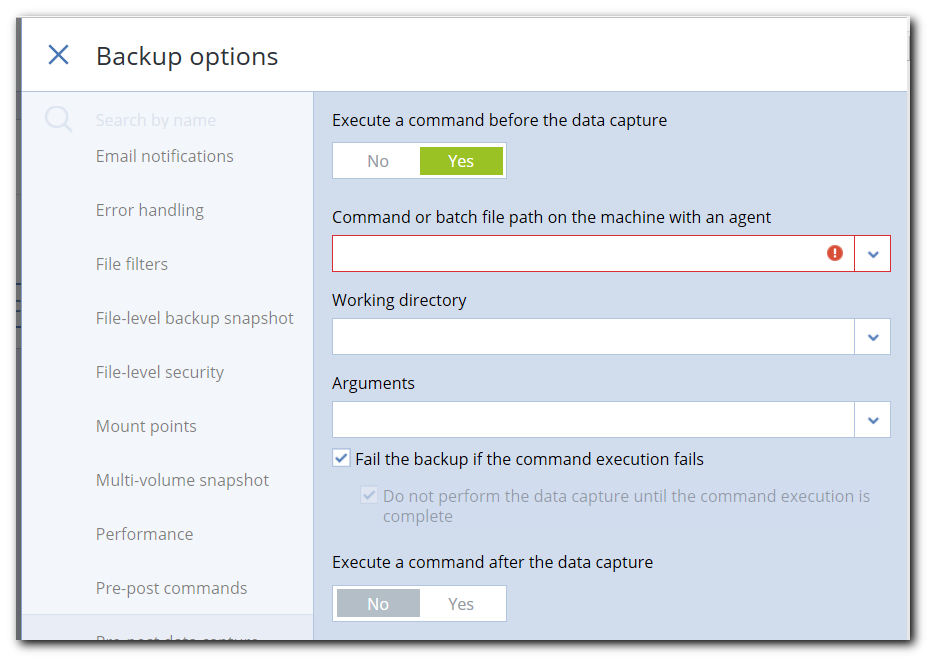
Task: Enable executing a command after data capture
Action: tap(461, 603)
